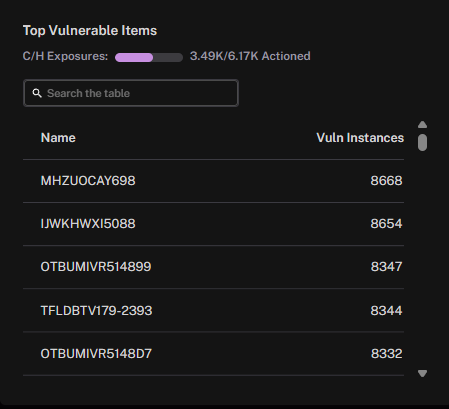Click the scrollbar down arrow

[422, 373]
